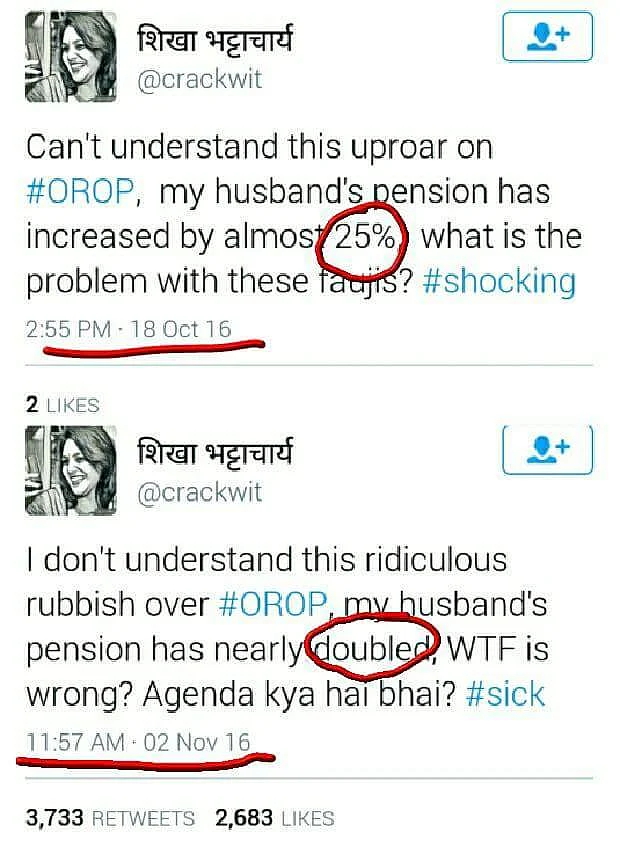The image size is (620, 847).
Task: Open profile picture on the first tweet
Action: pos(71,57)
